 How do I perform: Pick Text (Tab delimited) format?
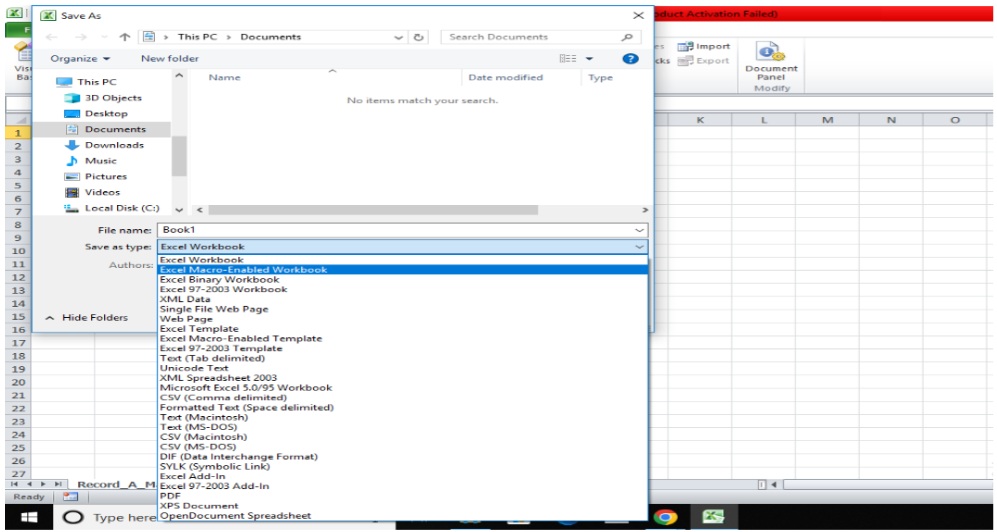402,358
